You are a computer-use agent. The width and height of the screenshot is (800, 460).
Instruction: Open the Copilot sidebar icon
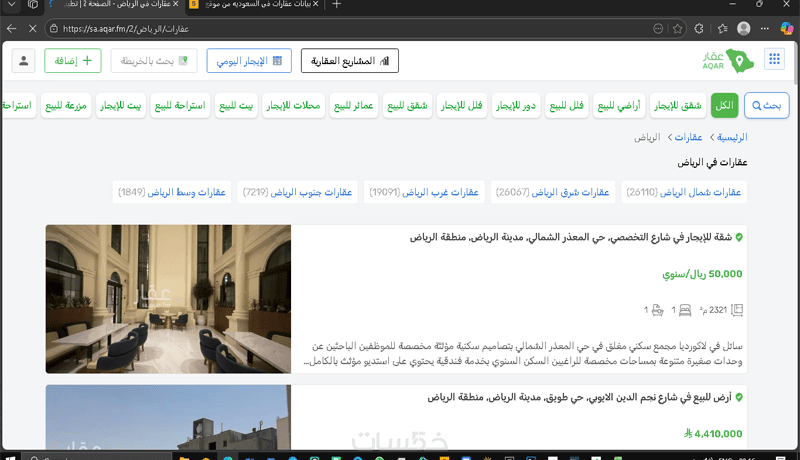(787, 29)
